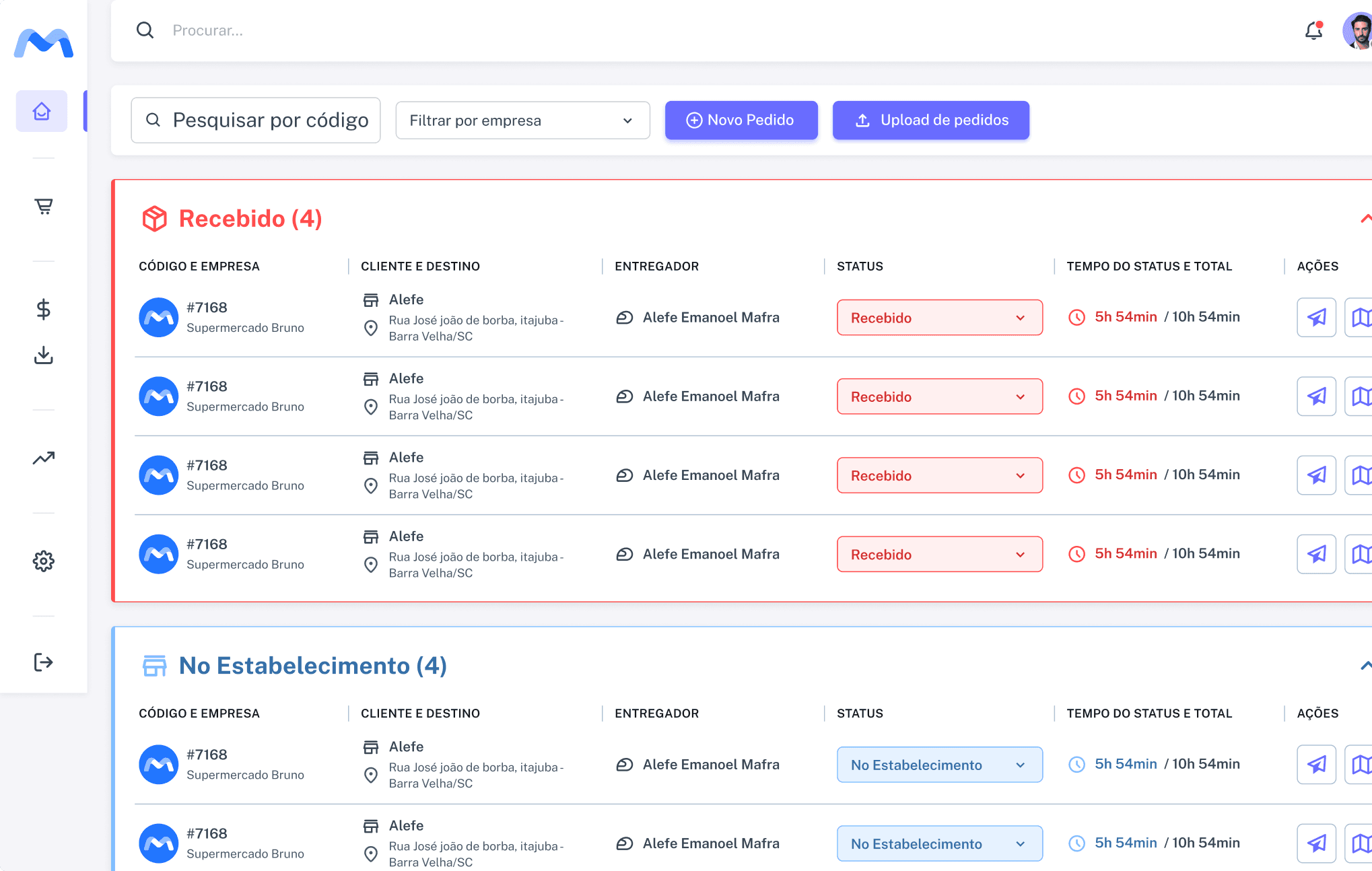Click the download icon in sidebar
This screenshot has height=871, width=1372.
pos(44,355)
